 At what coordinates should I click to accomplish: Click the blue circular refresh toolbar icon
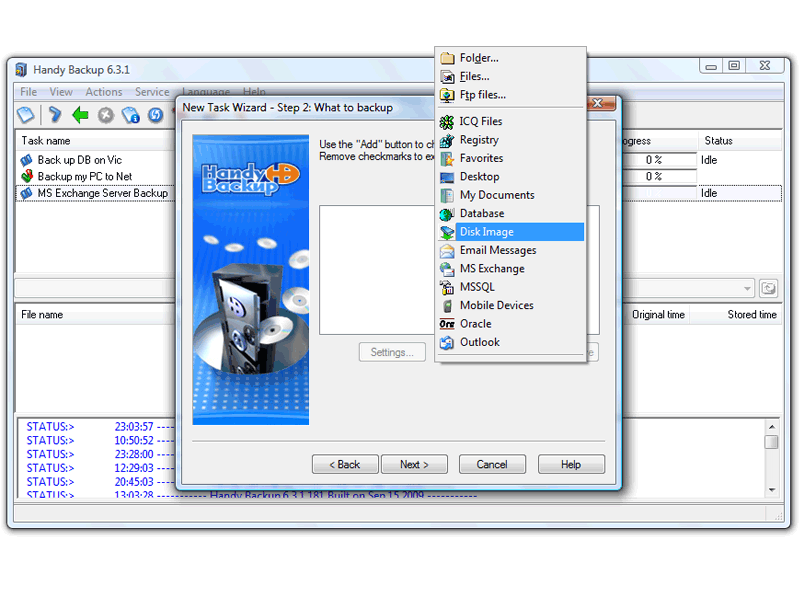(x=156, y=115)
